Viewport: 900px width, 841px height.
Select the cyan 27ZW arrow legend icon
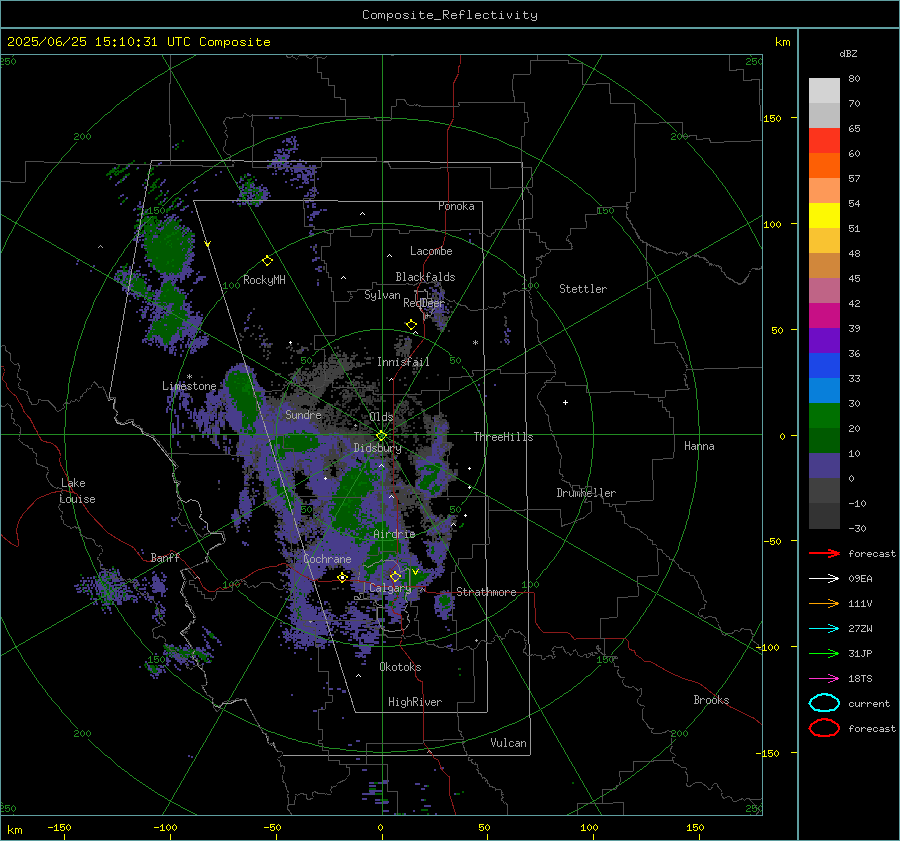click(824, 629)
